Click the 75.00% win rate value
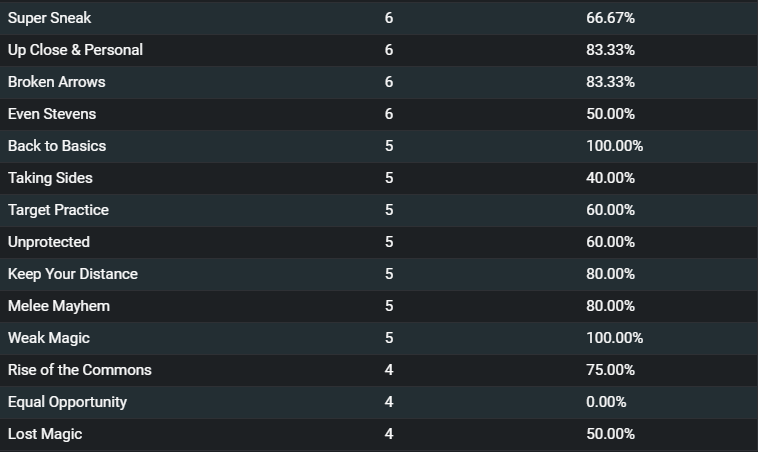 [x=611, y=370]
